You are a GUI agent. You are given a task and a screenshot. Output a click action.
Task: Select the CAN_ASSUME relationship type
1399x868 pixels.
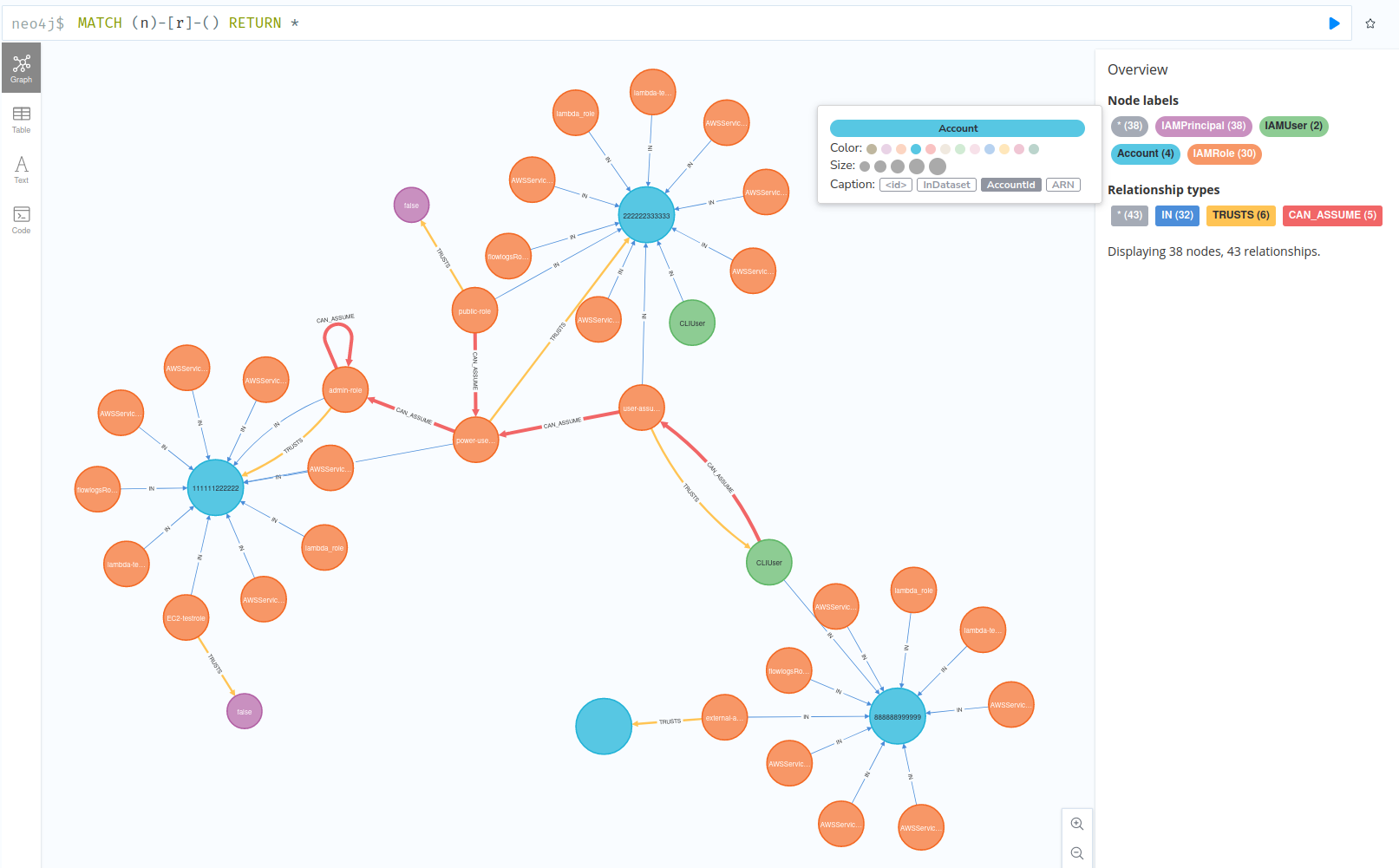click(1332, 215)
